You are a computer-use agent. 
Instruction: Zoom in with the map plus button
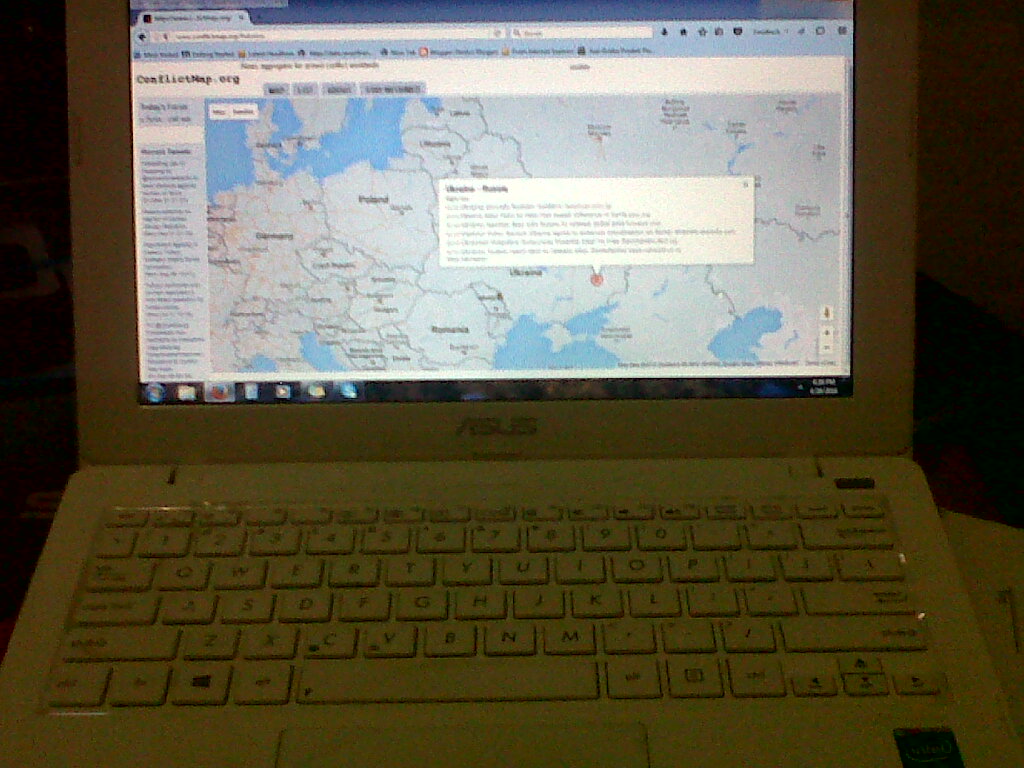[827, 334]
